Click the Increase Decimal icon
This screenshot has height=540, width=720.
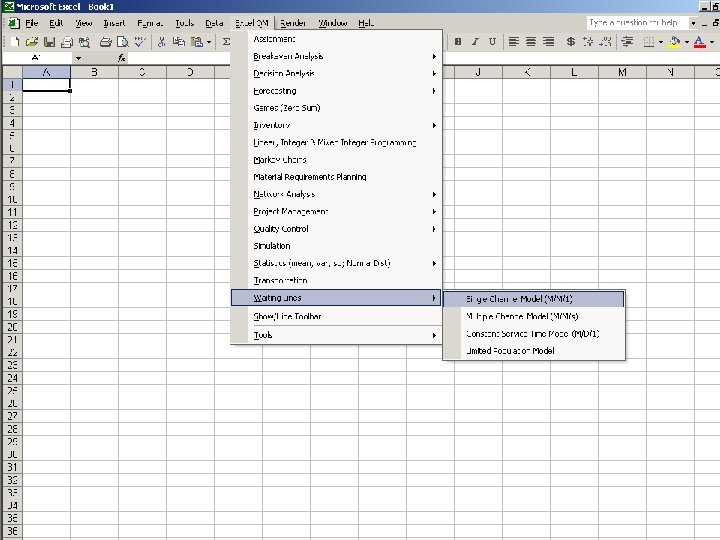coord(588,42)
